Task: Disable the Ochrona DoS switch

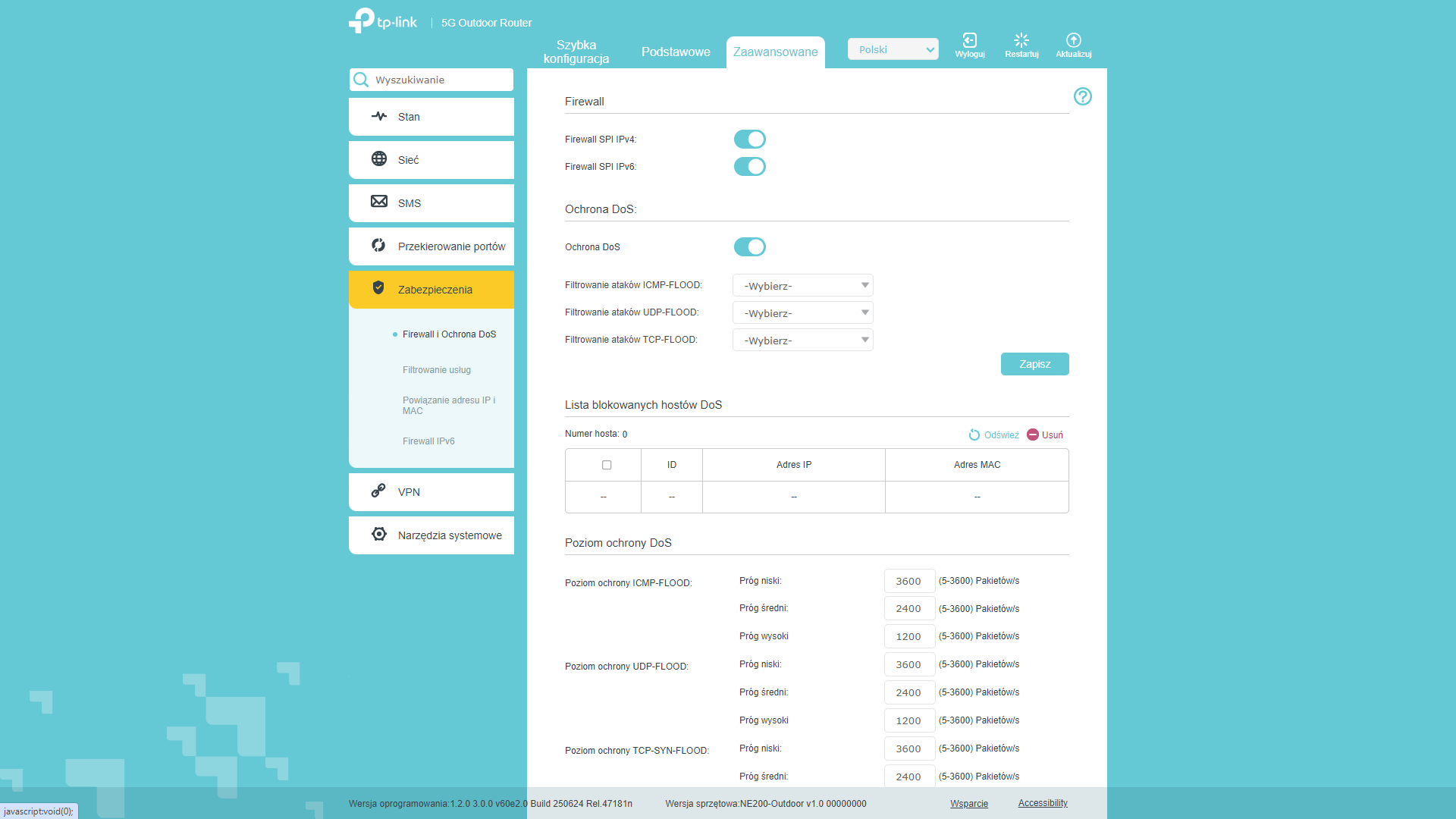Action: [x=749, y=247]
